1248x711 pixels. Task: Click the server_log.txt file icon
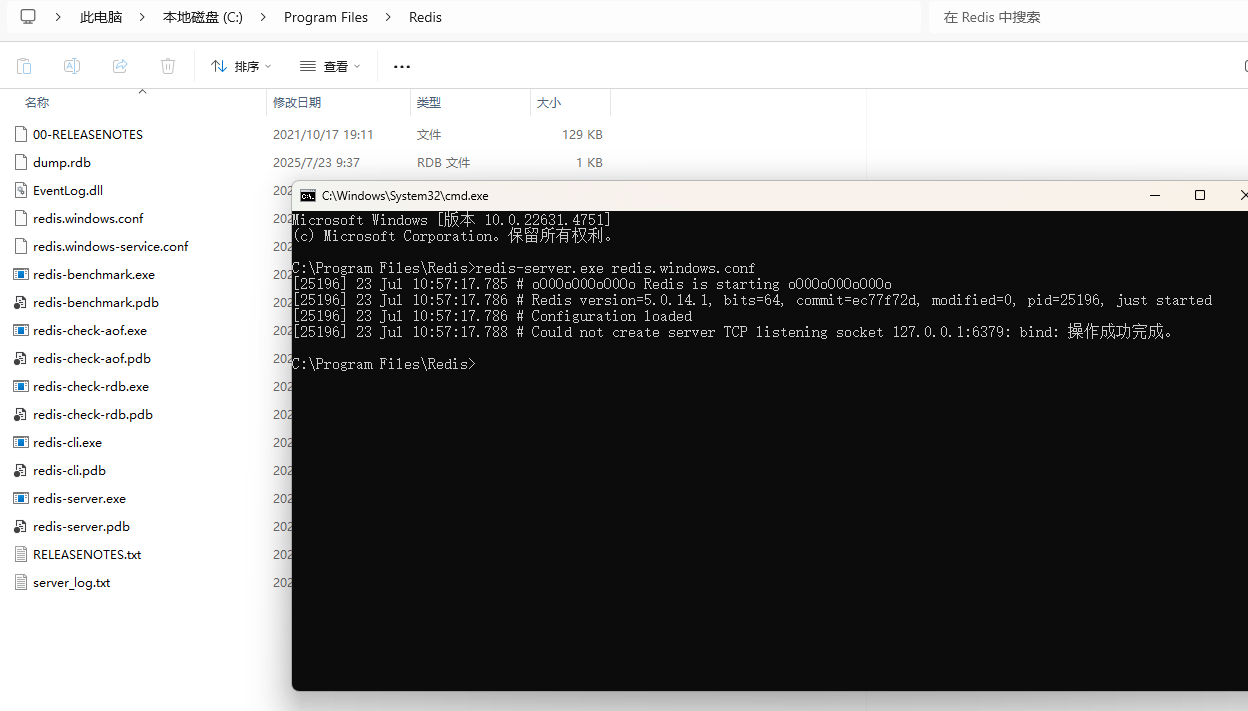(21, 582)
